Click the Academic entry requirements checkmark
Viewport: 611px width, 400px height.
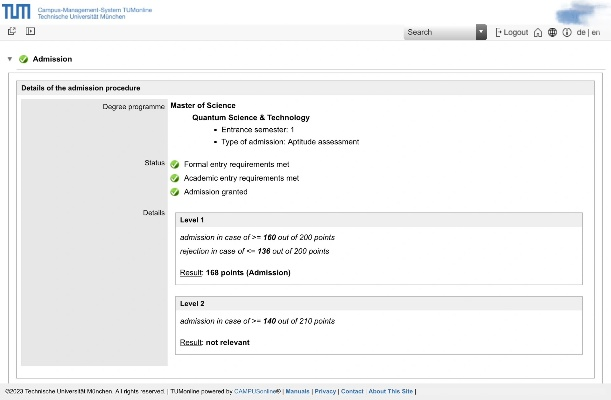click(175, 178)
